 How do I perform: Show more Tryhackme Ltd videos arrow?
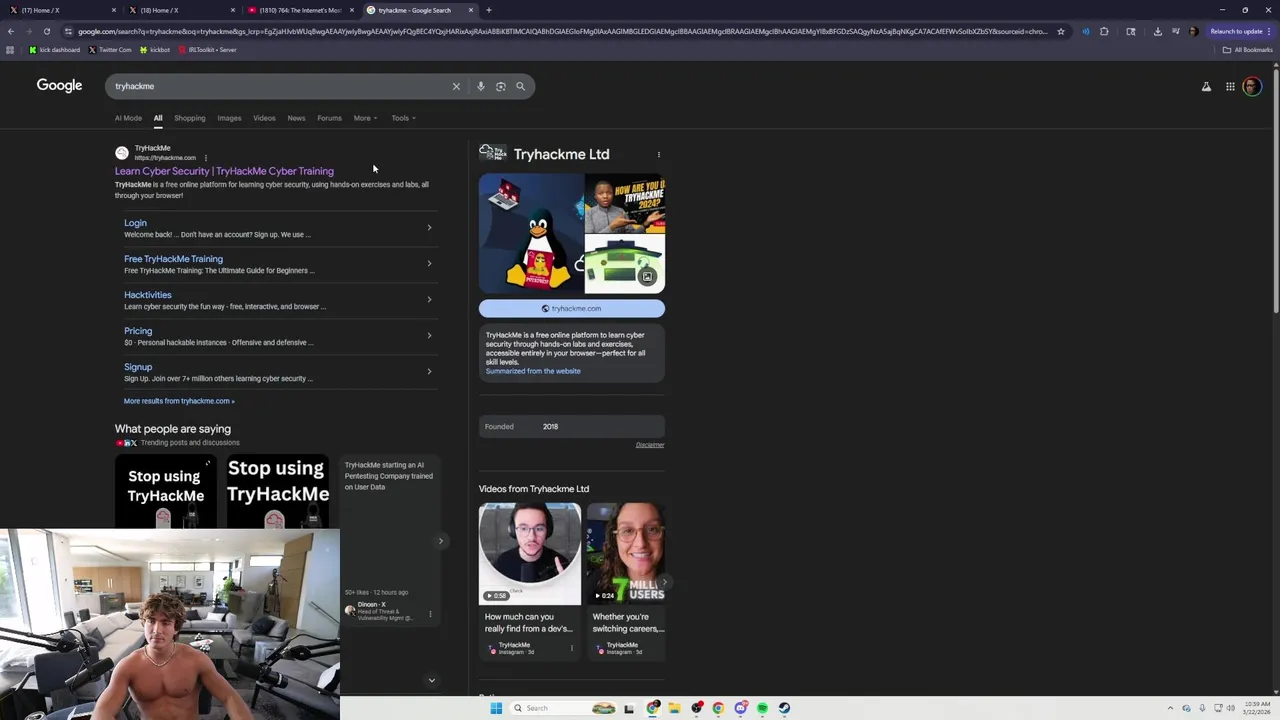pos(664,581)
